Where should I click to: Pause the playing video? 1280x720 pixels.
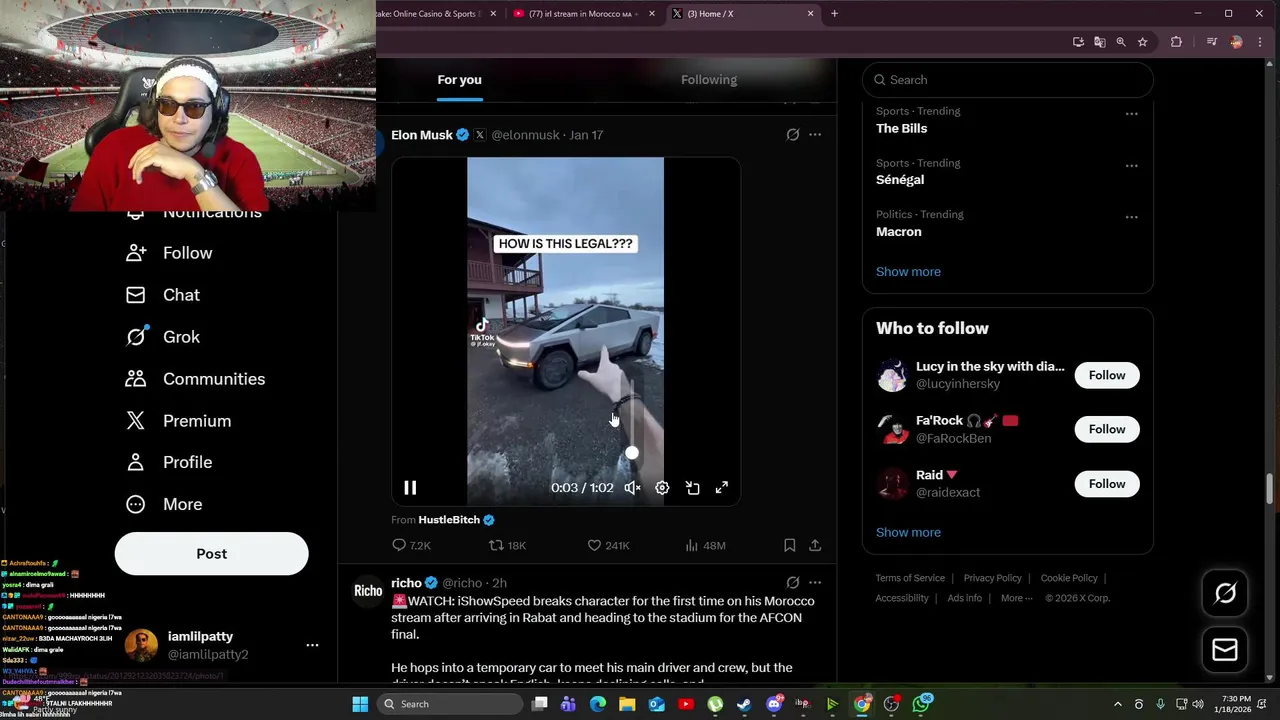point(410,488)
